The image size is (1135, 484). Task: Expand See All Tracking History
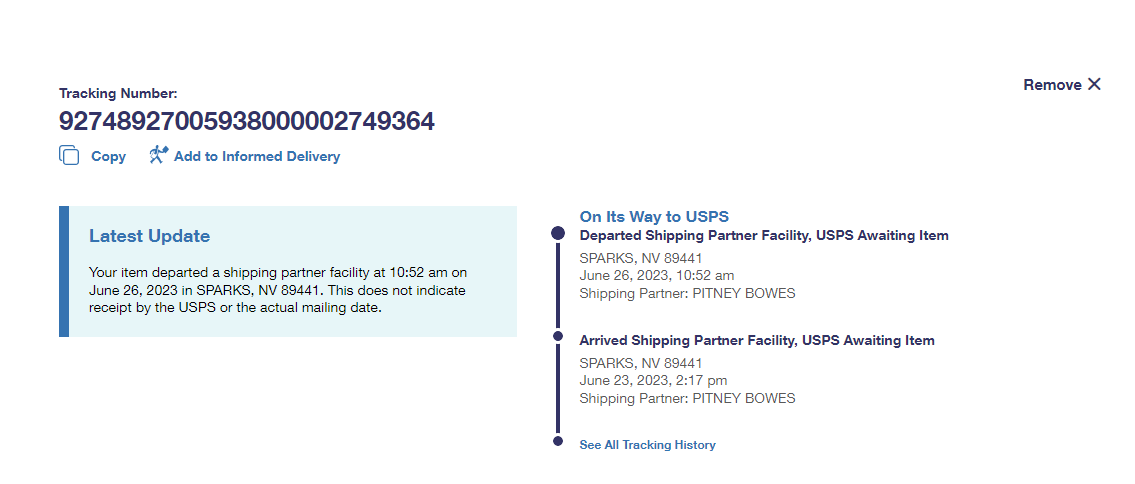point(647,445)
